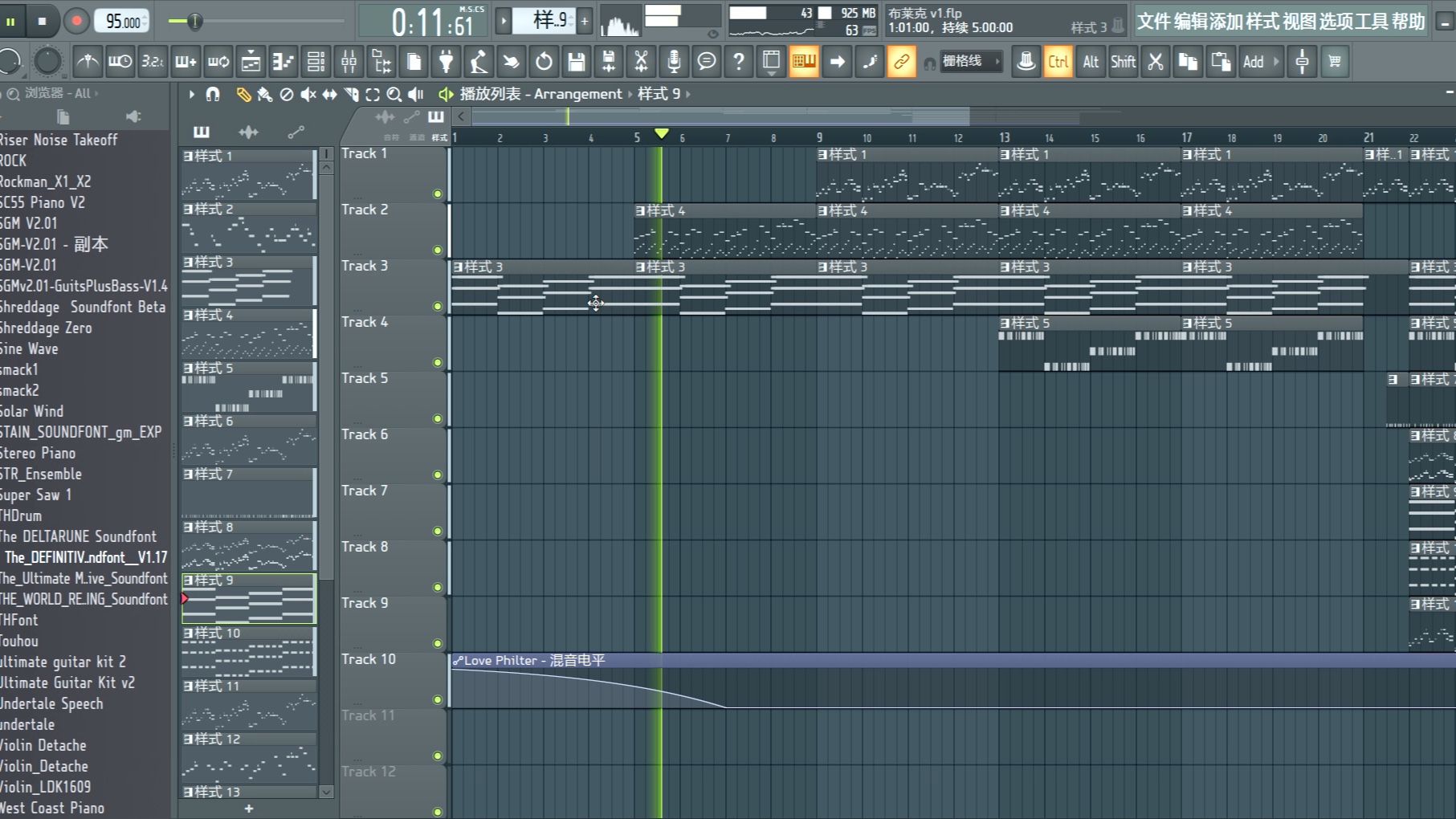Screen dimensions: 1456x819
Task: Toggle the playlist snap magnet icon
Action: click(x=213, y=95)
